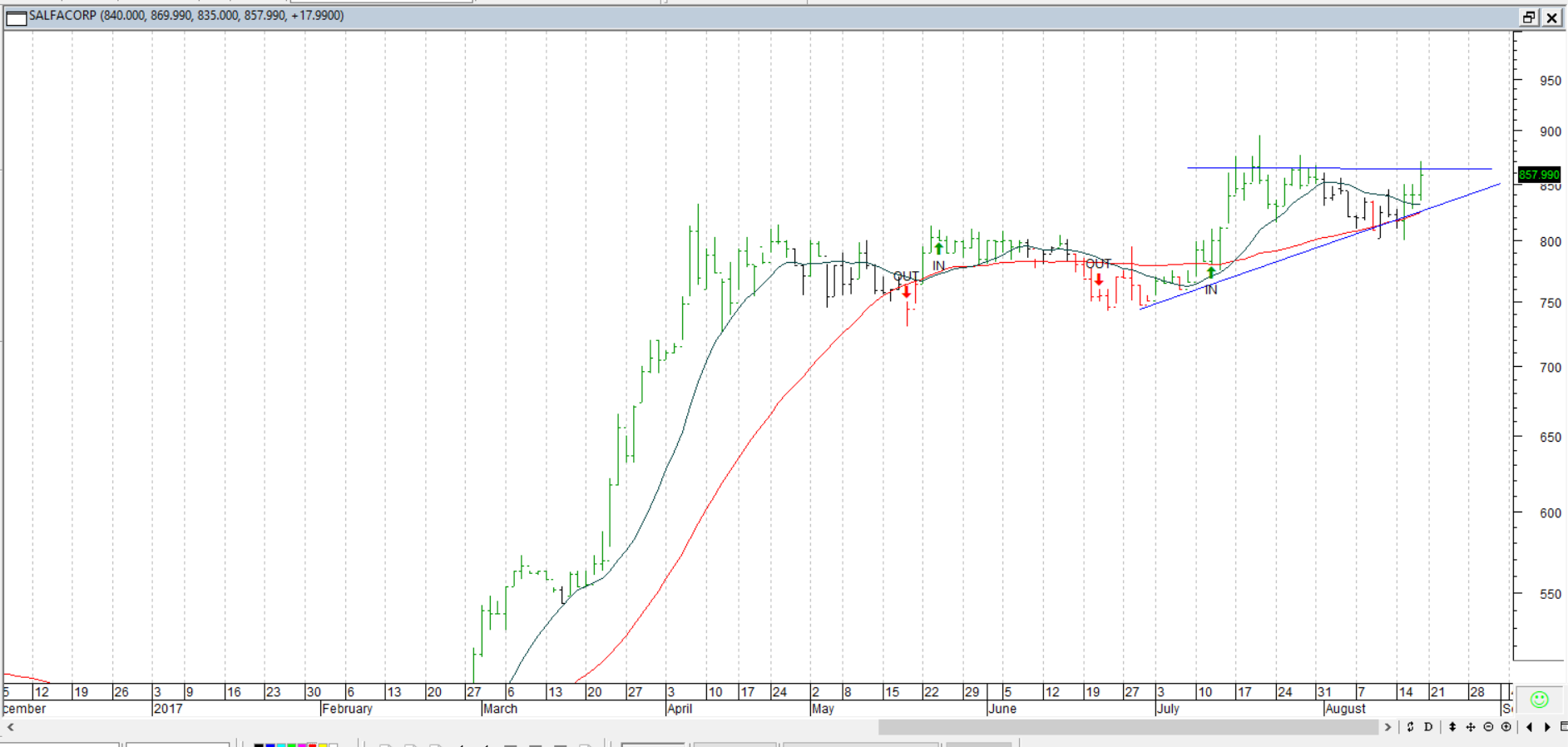Click the IN signal label near May 22
The height and width of the screenshot is (747, 1568).
coord(938,266)
